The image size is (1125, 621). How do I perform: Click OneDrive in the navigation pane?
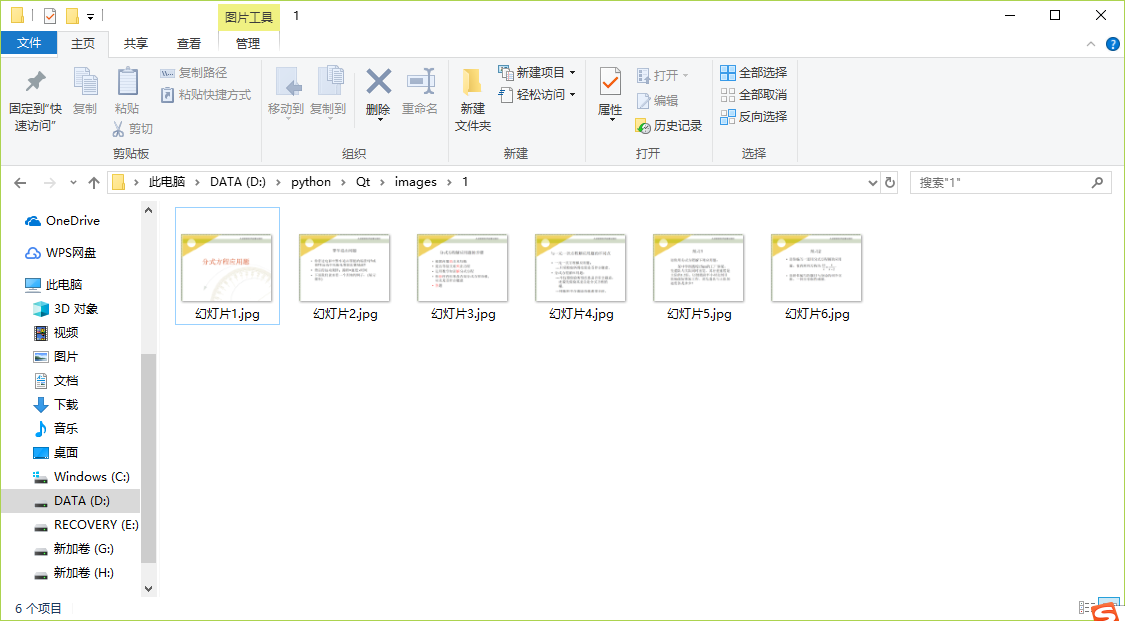pyautogui.click(x=64, y=220)
